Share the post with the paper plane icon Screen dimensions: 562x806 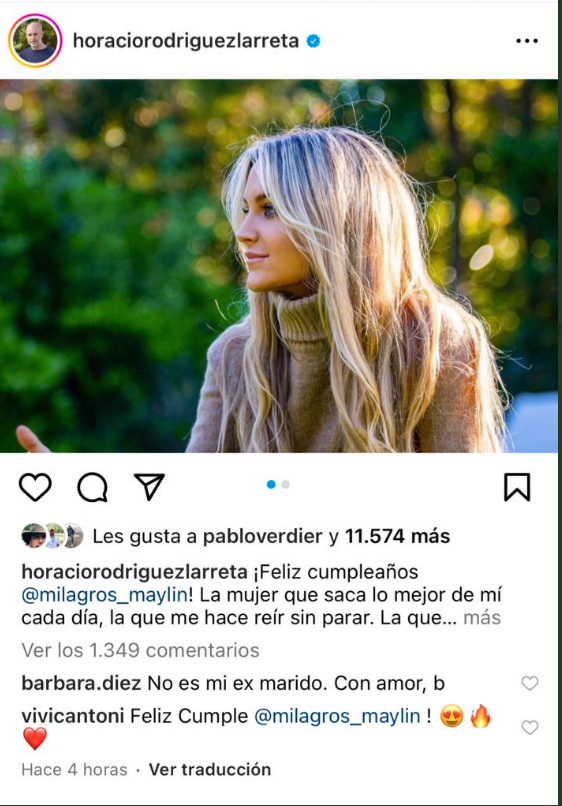click(x=149, y=486)
